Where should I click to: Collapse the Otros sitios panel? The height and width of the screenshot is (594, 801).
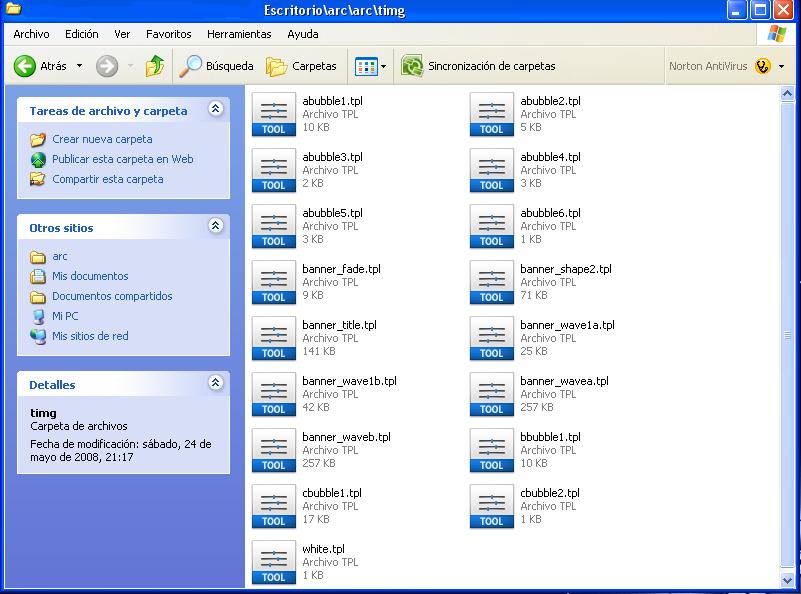(x=215, y=227)
